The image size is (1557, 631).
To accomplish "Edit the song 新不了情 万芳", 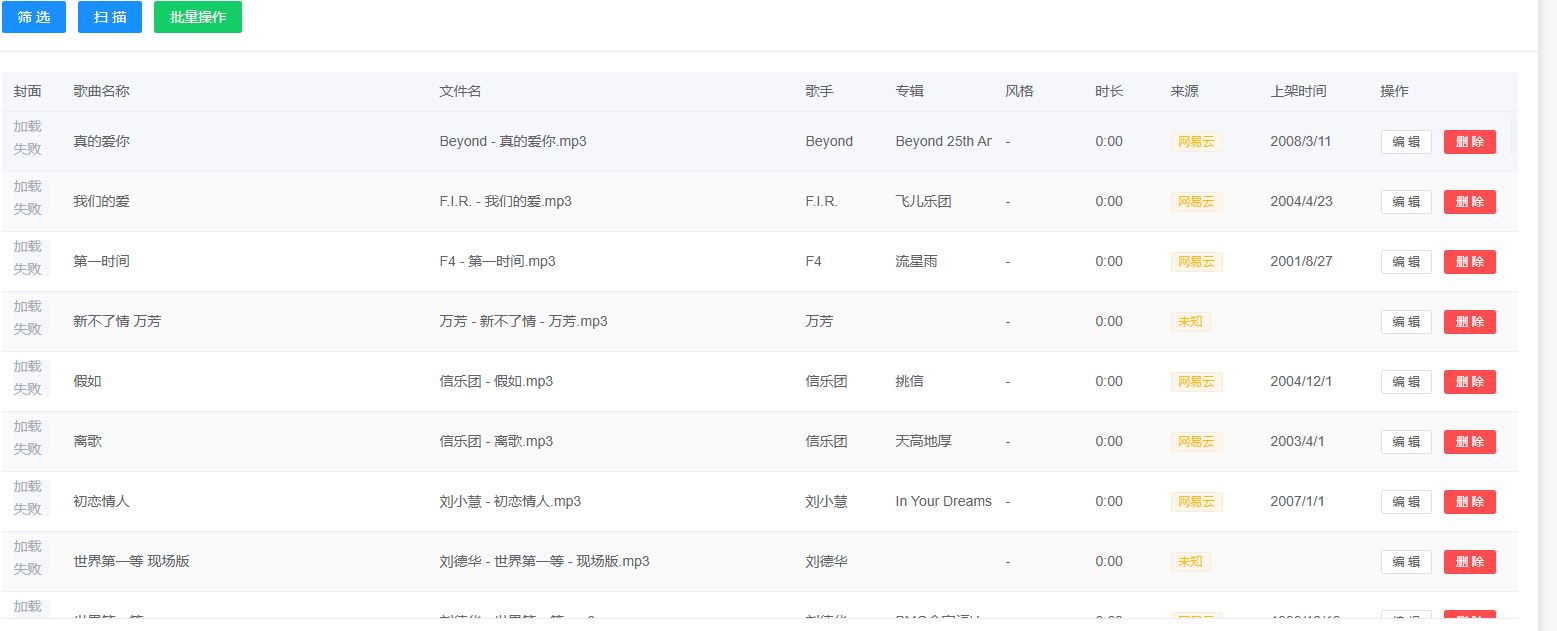I will (x=1406, y=322).
